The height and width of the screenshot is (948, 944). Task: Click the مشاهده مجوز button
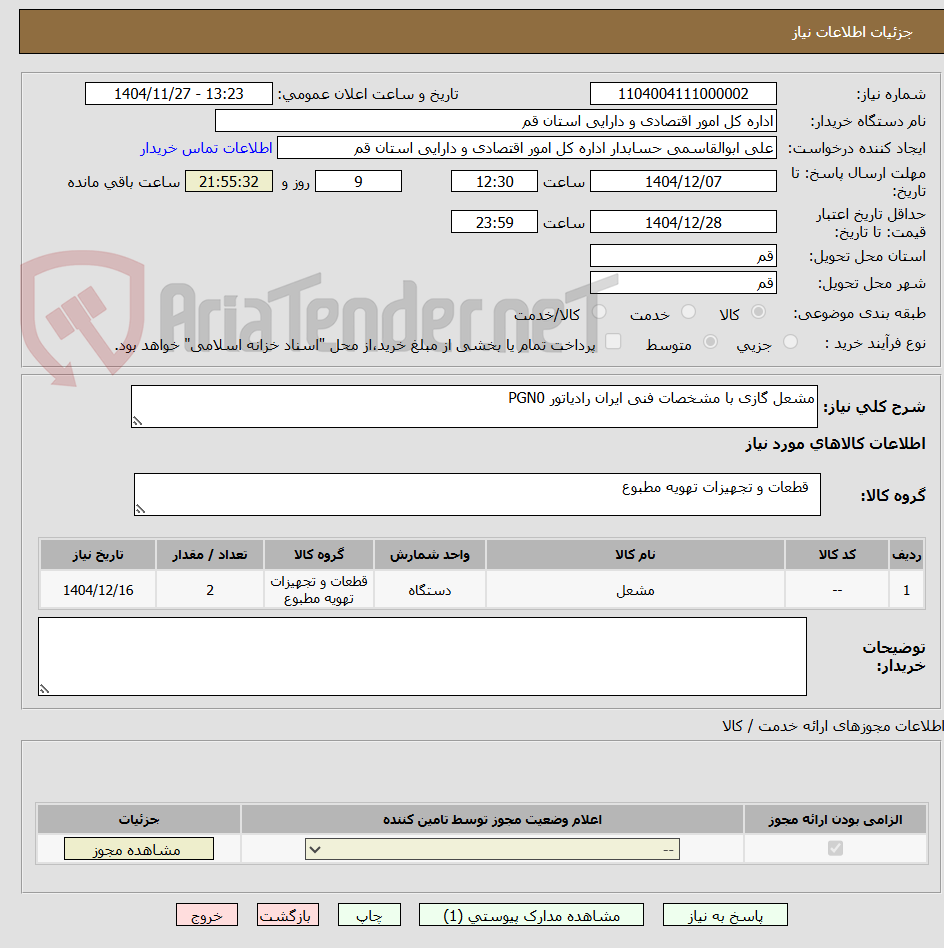(138, 849)
